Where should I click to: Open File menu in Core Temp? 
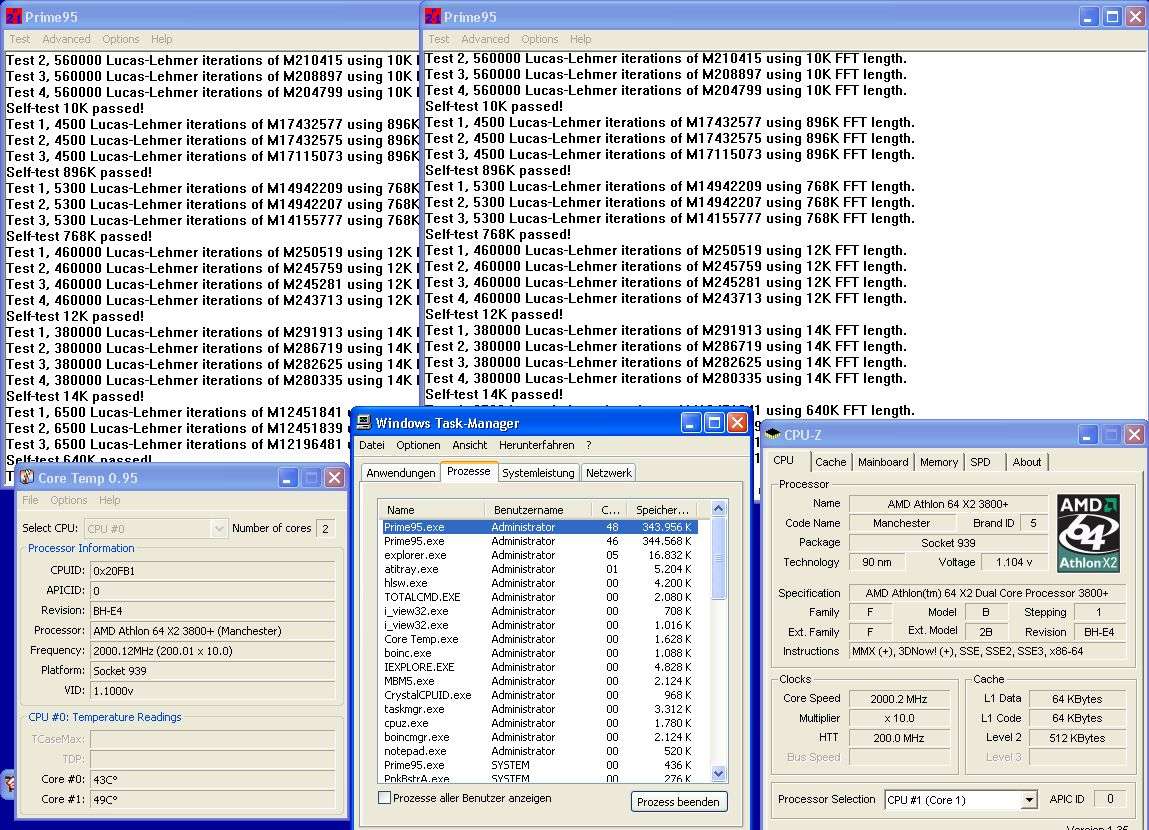point(30,500)
